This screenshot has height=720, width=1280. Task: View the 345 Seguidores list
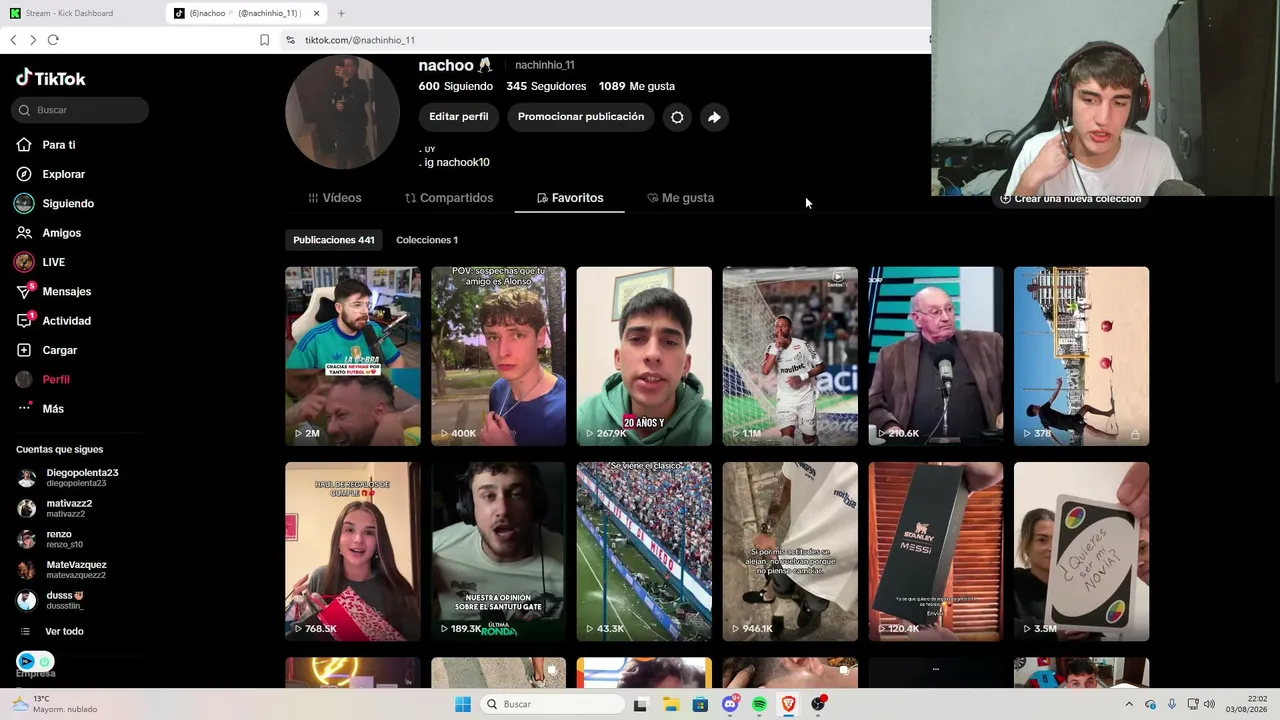coord(546,86)
